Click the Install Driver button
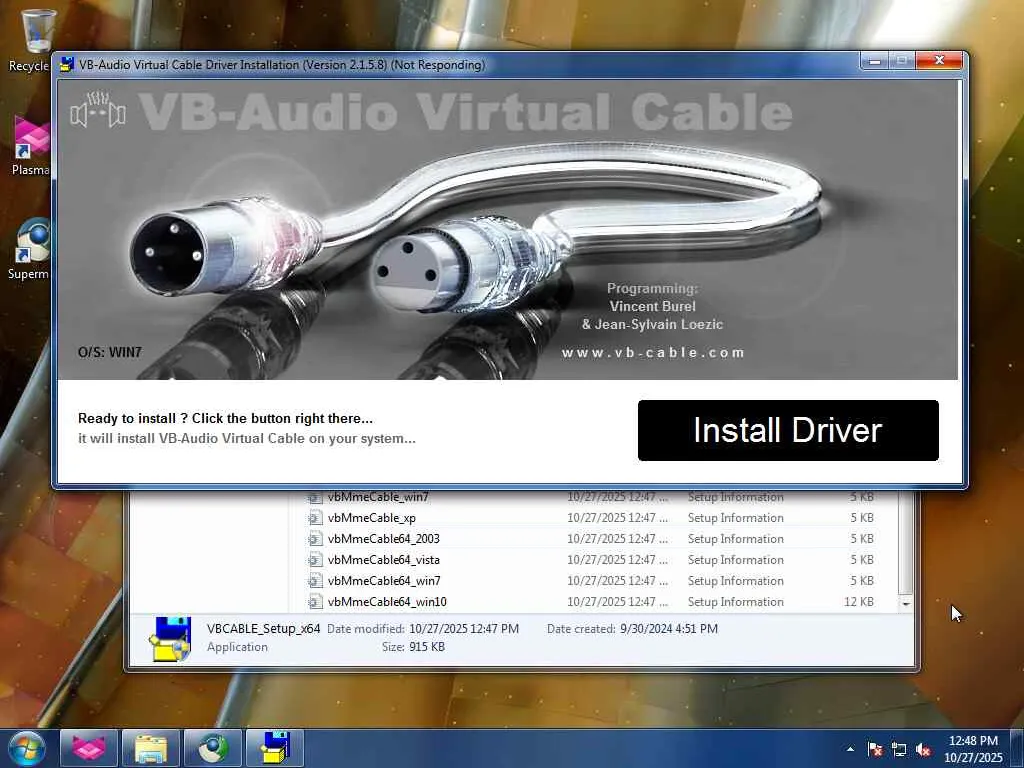Screen dimensions: 1024x768 tap(788, 430)
